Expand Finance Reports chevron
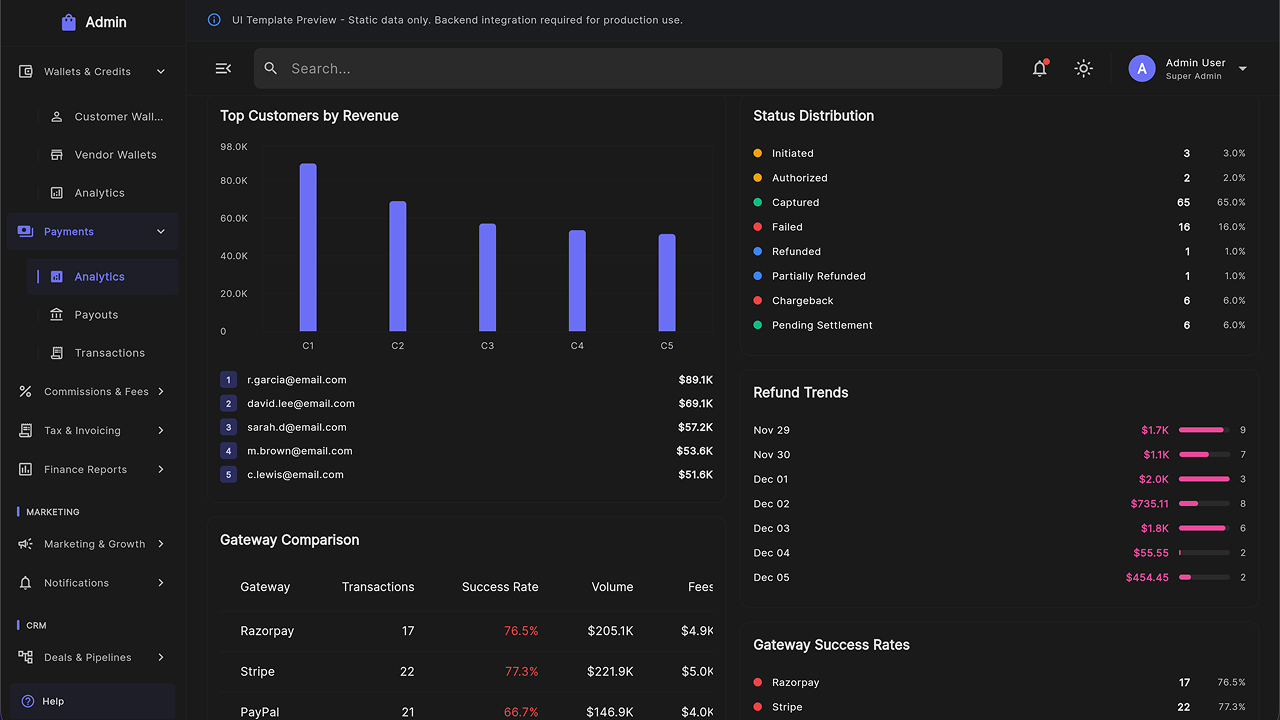This screenshot has width=1280, height=720. 161,469
